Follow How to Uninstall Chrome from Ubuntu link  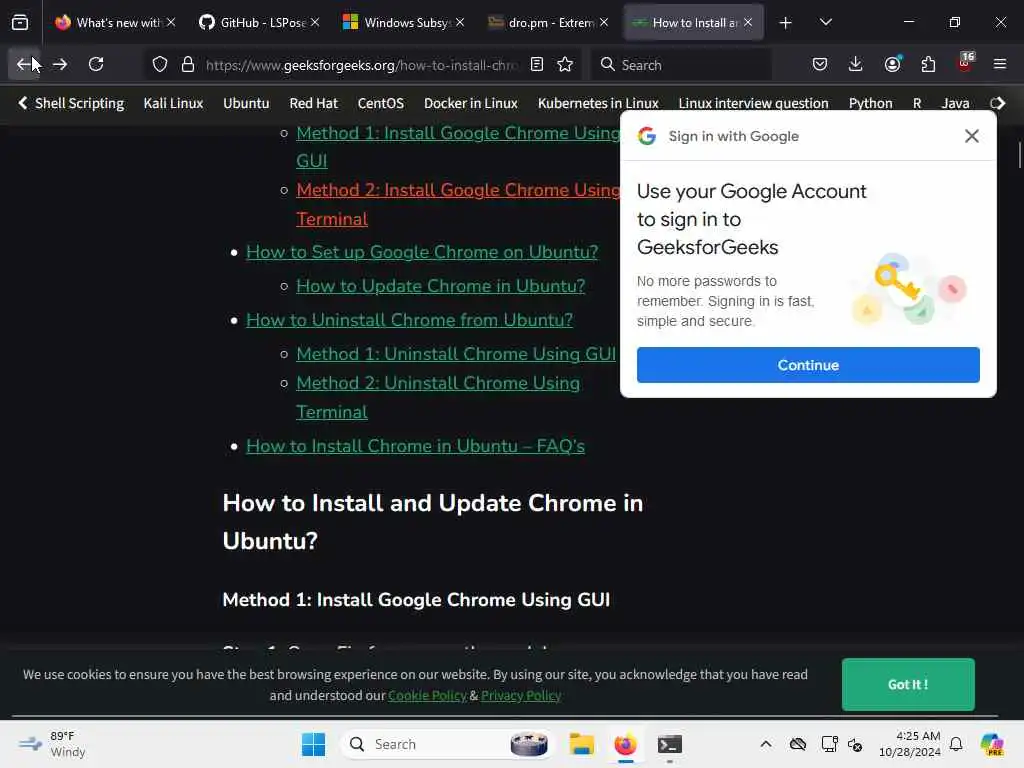coord(409,320)
